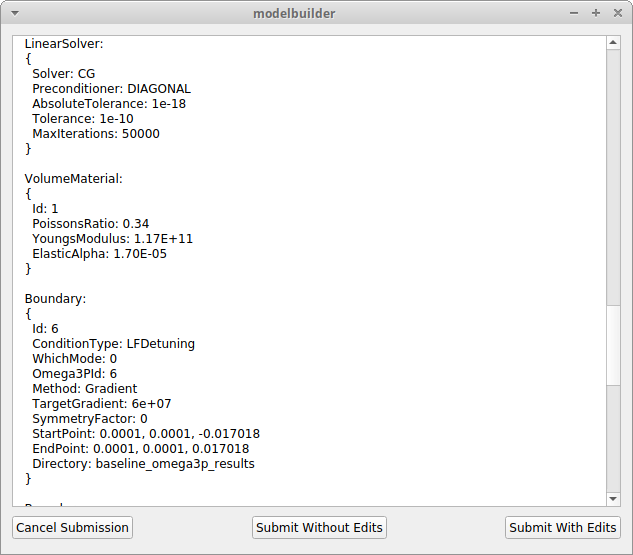Image resolution: width=633 pixels, height=555 pixels.
Task: Click Submit Without Edits button
Action: [319, 527]
